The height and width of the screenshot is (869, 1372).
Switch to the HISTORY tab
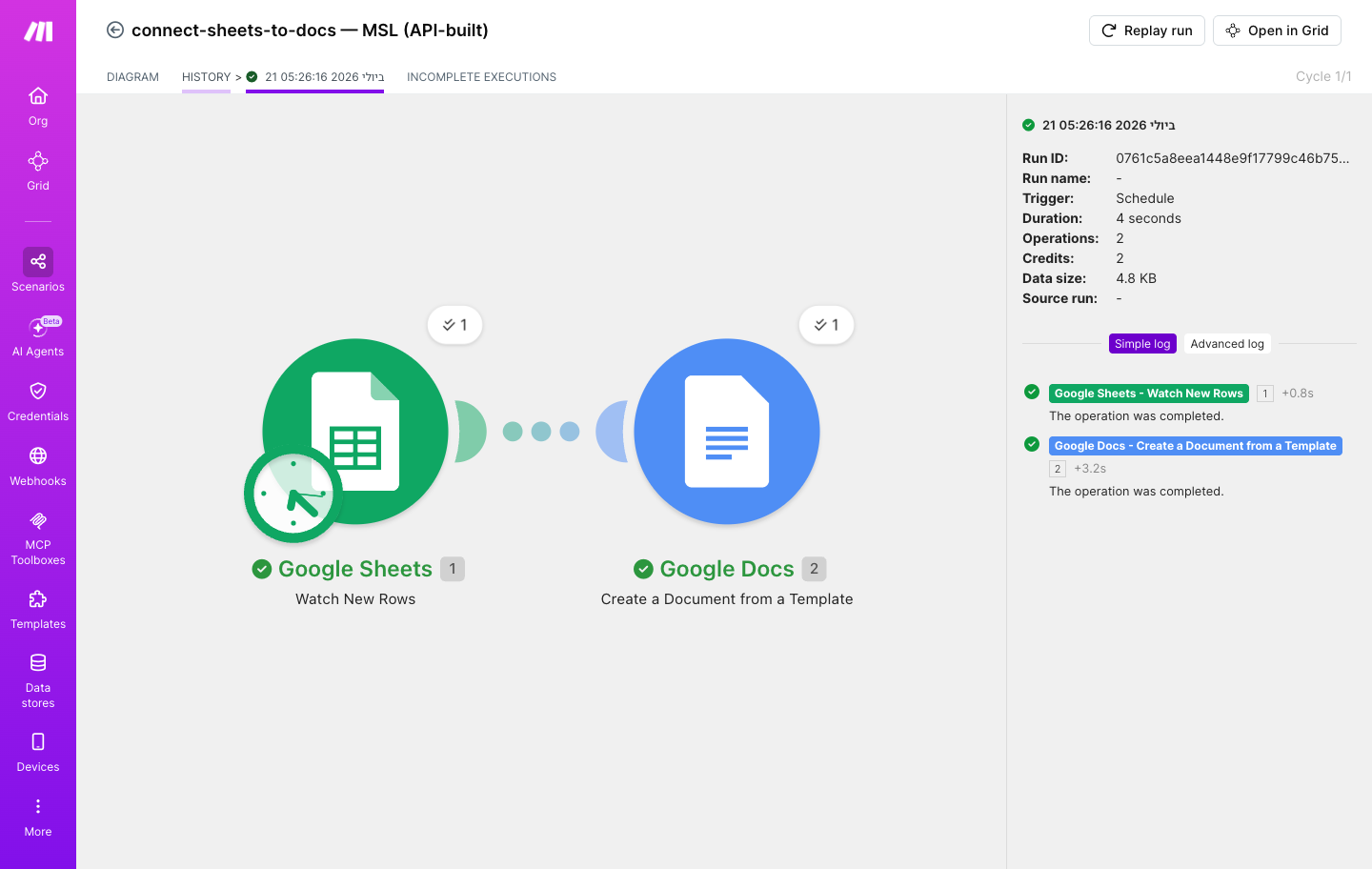click(x=206, y=77)
